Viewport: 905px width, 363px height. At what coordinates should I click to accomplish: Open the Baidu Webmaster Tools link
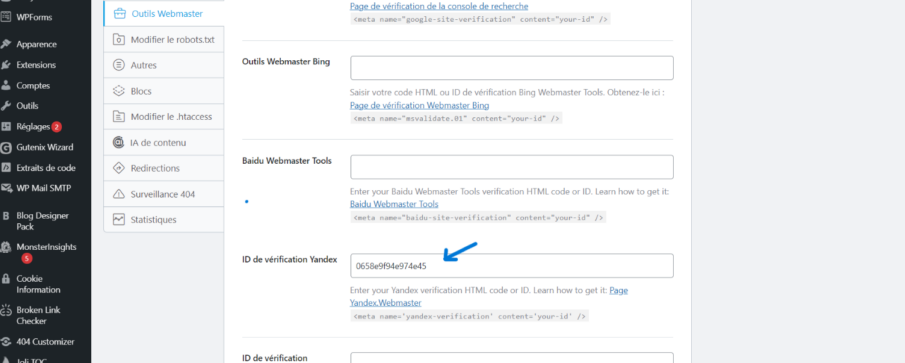pyautogui.click(x=394, y=204)
